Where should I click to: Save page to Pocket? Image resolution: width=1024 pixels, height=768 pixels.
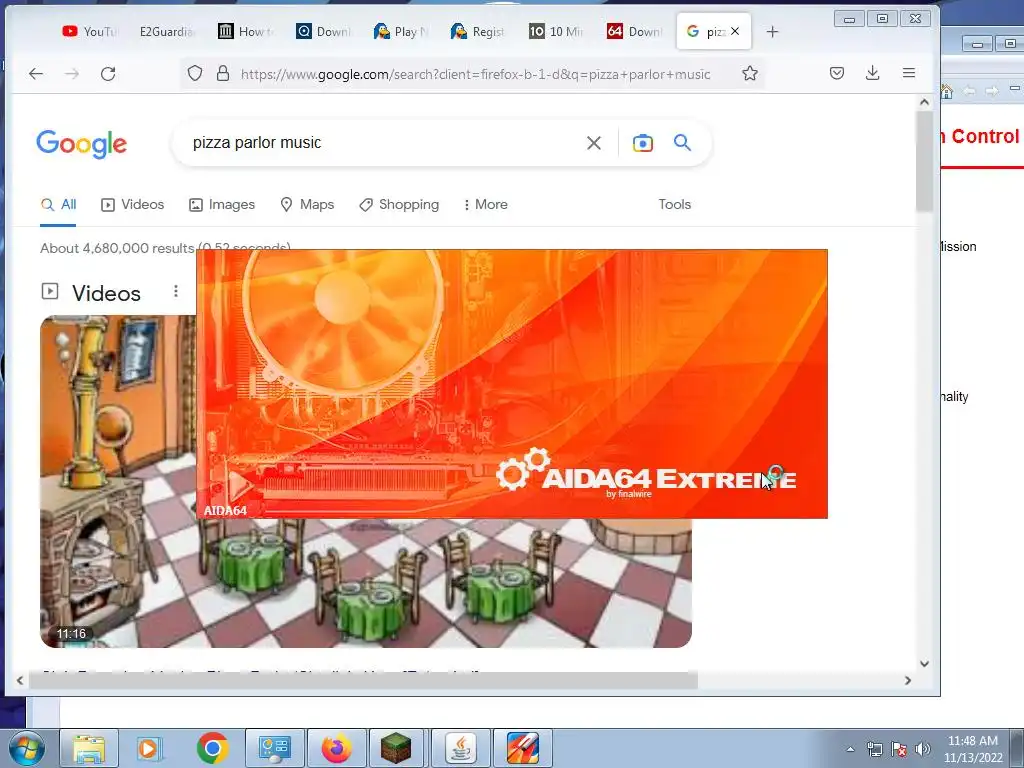[x=837, y=73]
